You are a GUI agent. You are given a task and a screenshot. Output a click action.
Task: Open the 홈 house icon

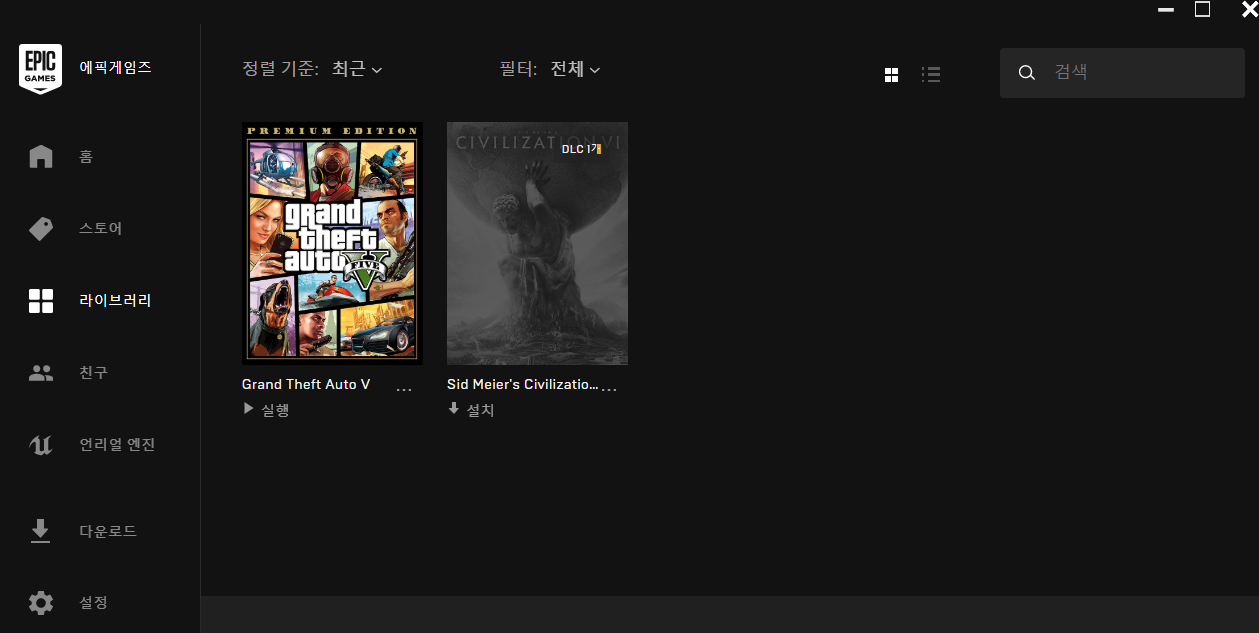[41, 157]
